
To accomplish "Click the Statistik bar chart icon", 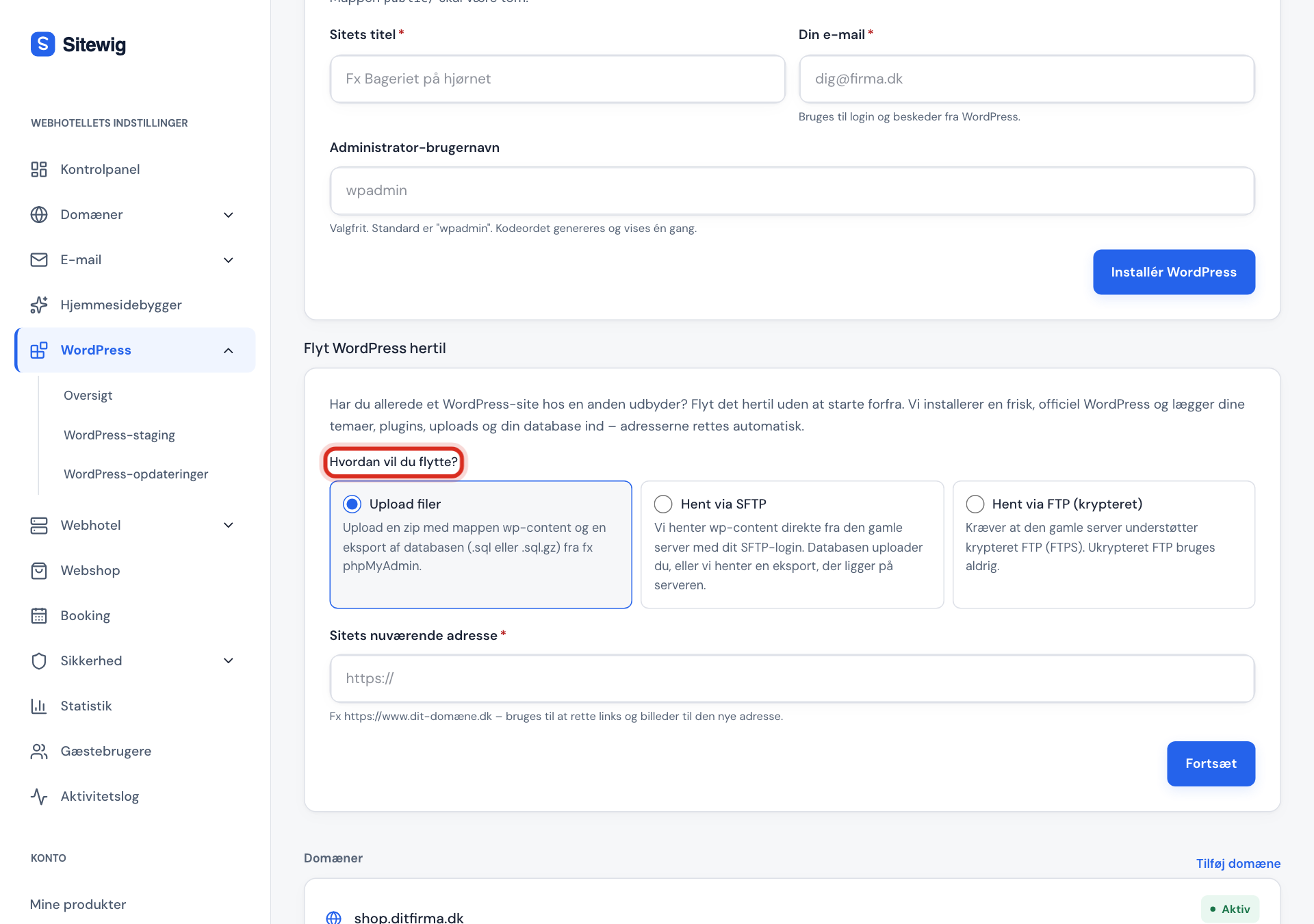I will coord(39,706).
